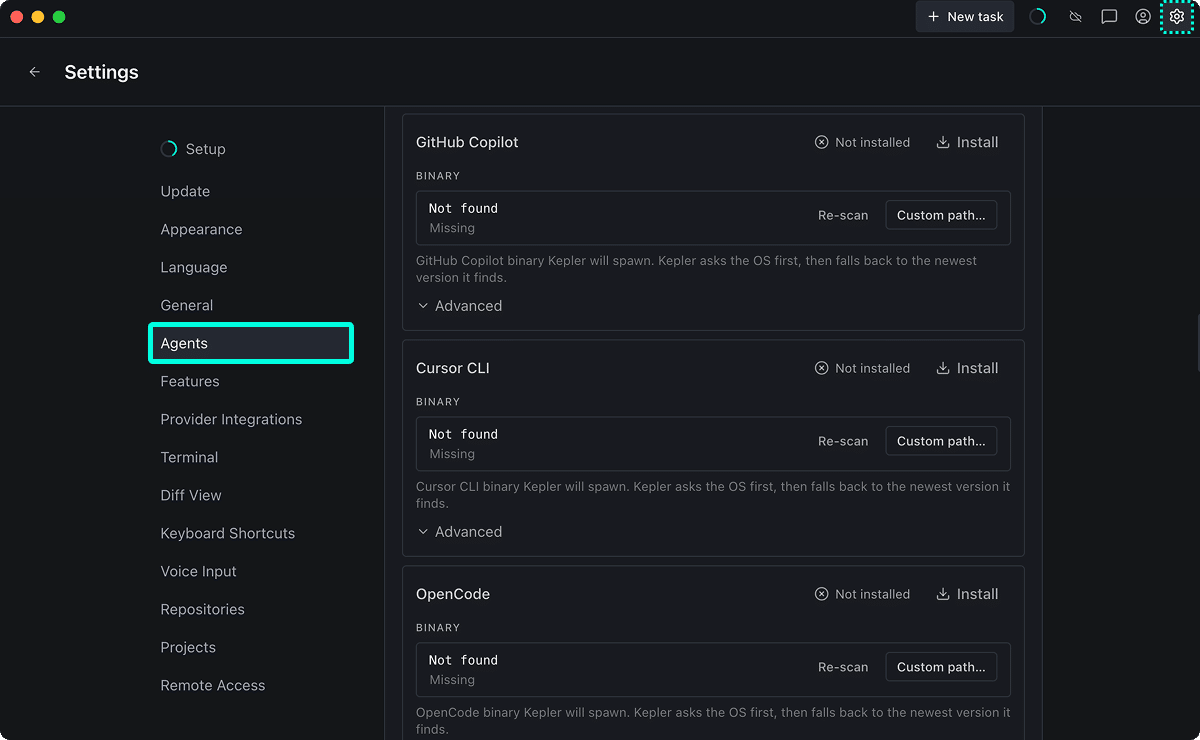Install Cursor CLI agent

(967, 368)
